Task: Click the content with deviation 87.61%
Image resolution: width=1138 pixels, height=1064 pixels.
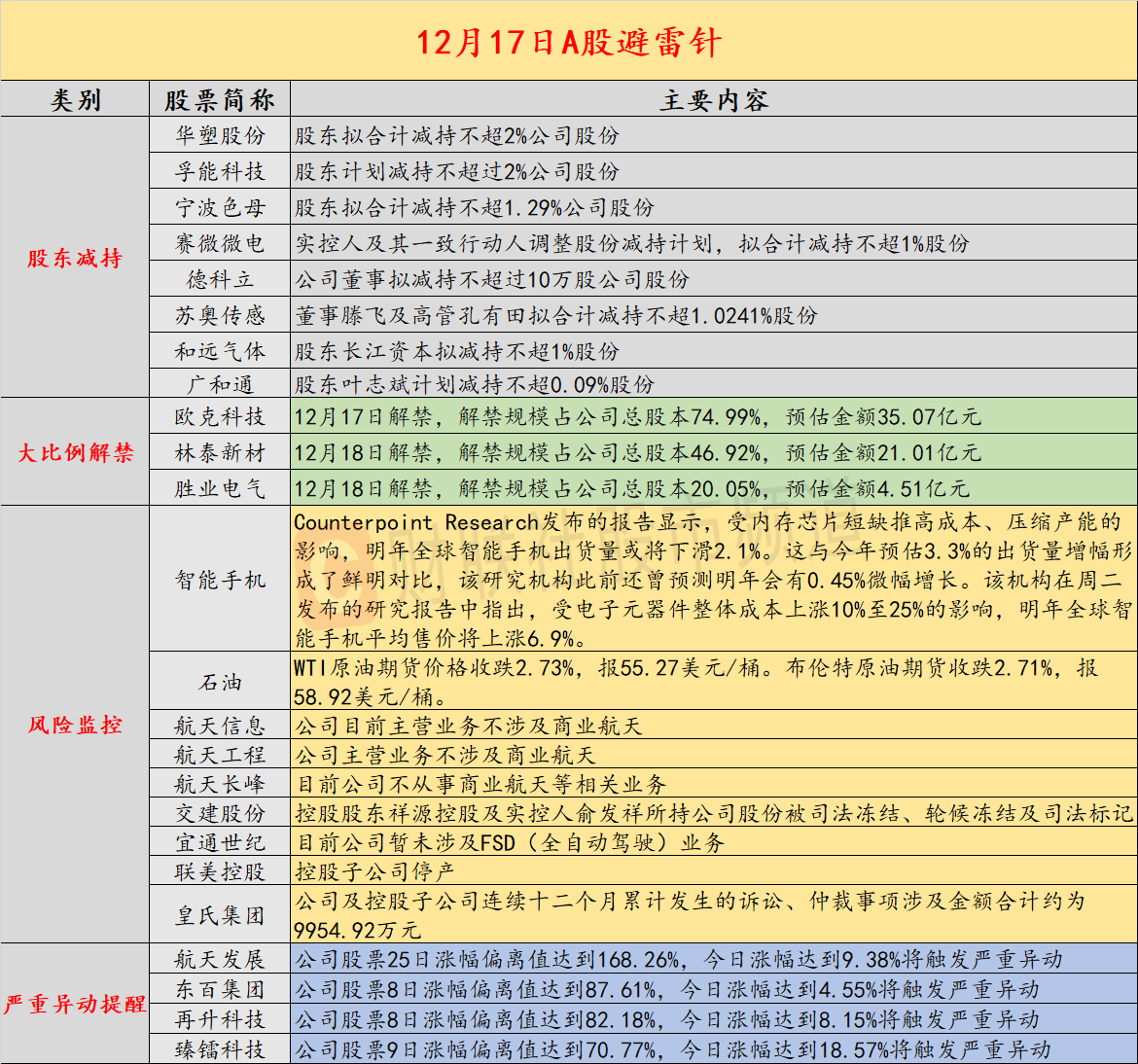Action: pos(714,988)
